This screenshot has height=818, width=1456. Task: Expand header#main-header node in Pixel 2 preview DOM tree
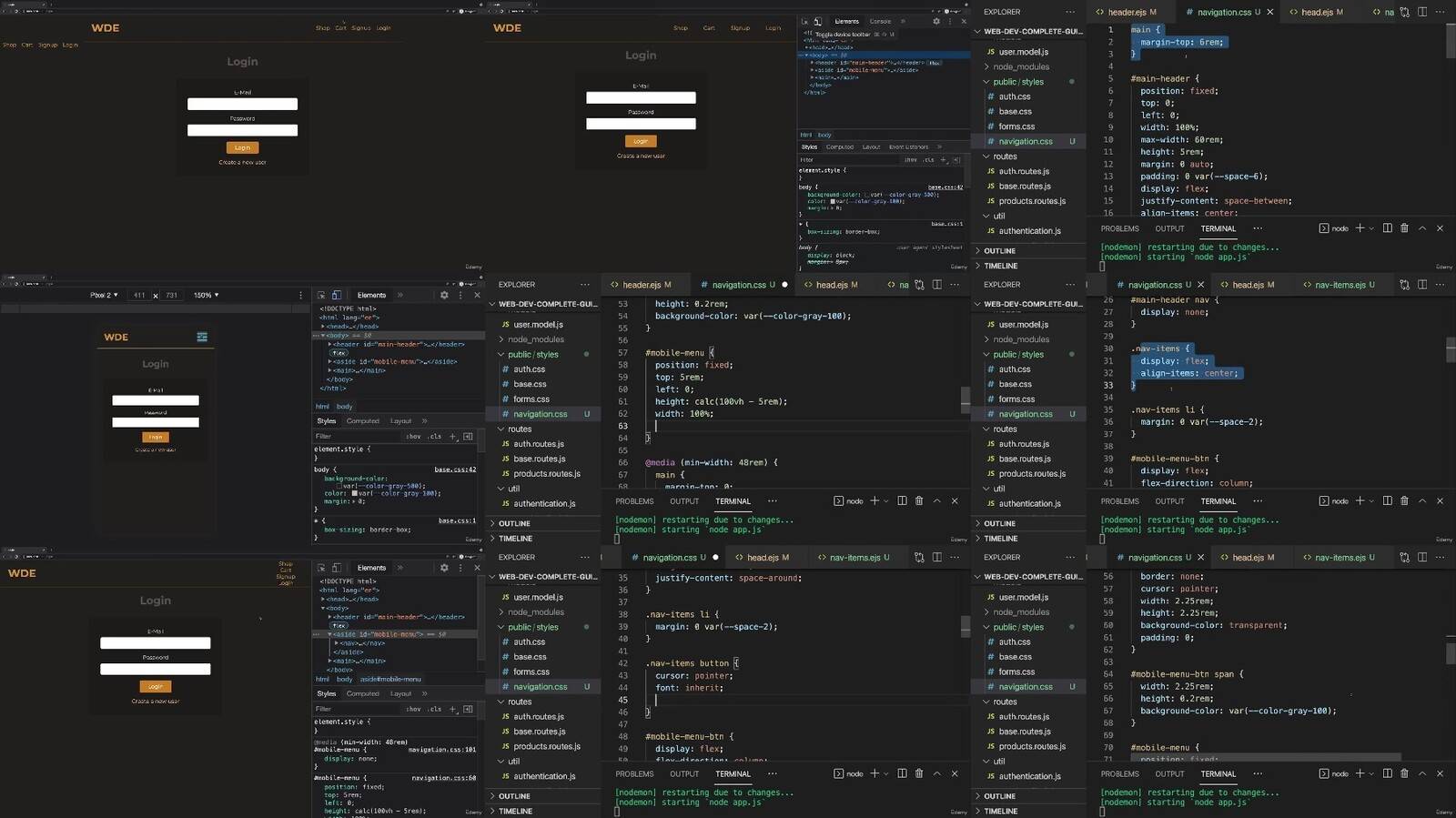329,345
